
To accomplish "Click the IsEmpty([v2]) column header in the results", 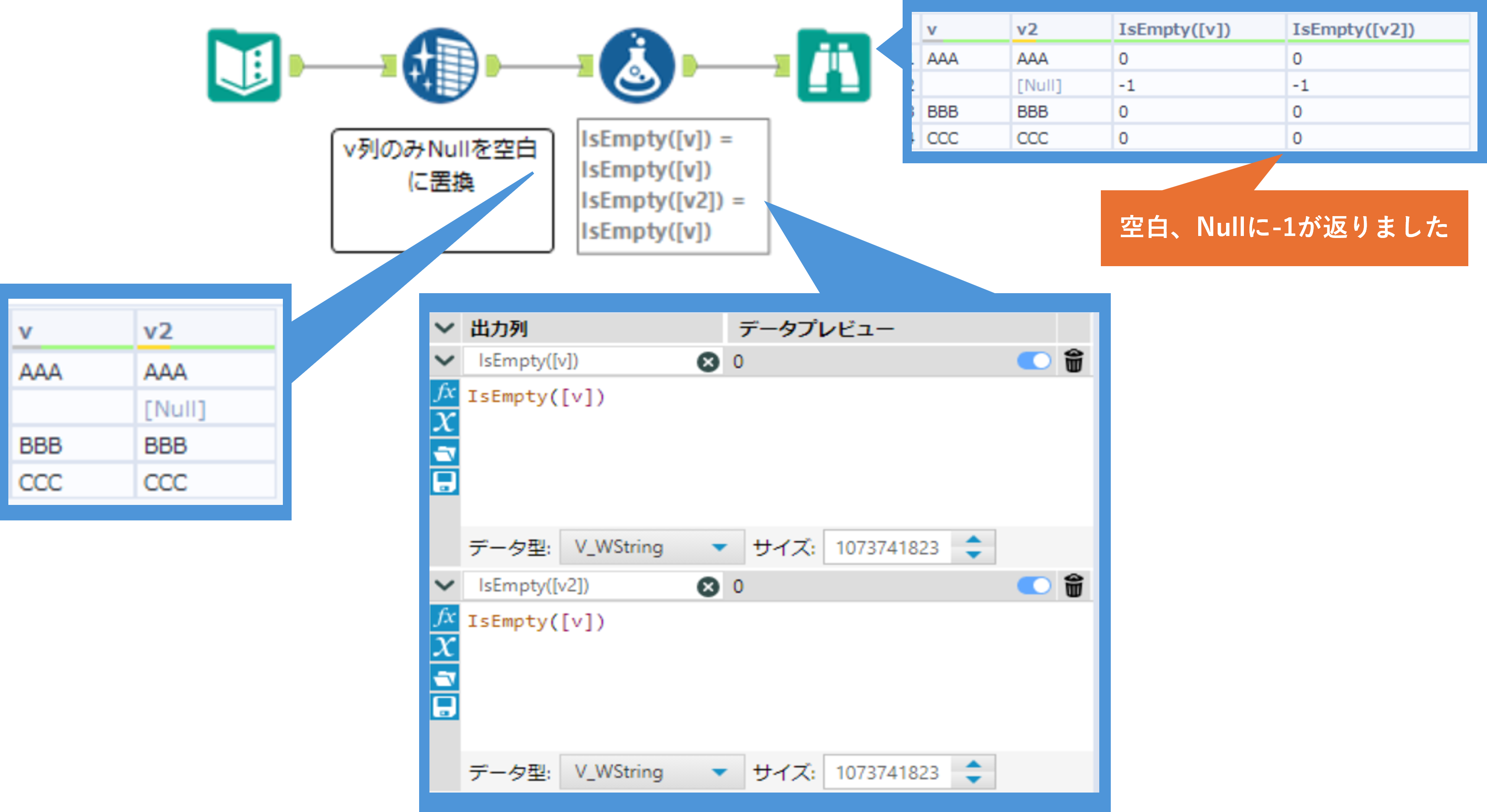I will click(x=1353, y=29).
